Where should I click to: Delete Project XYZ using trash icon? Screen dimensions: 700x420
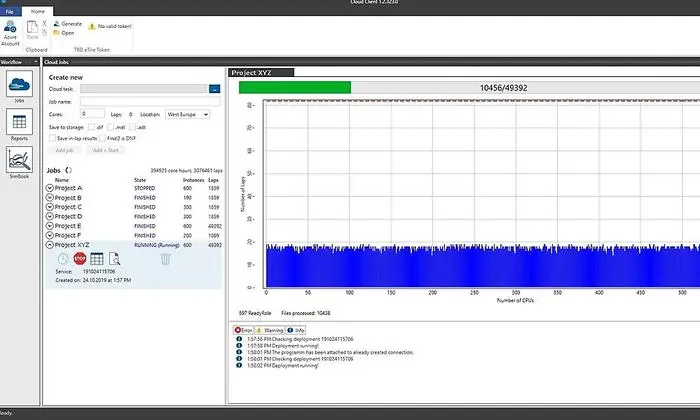click(166, 259)
